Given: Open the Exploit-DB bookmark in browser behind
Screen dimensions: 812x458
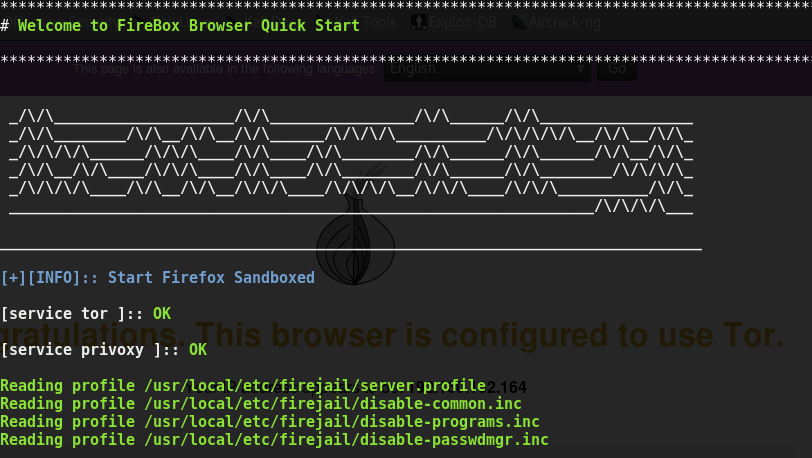Looking at the screenshot, I should click(x=454, y=22).
